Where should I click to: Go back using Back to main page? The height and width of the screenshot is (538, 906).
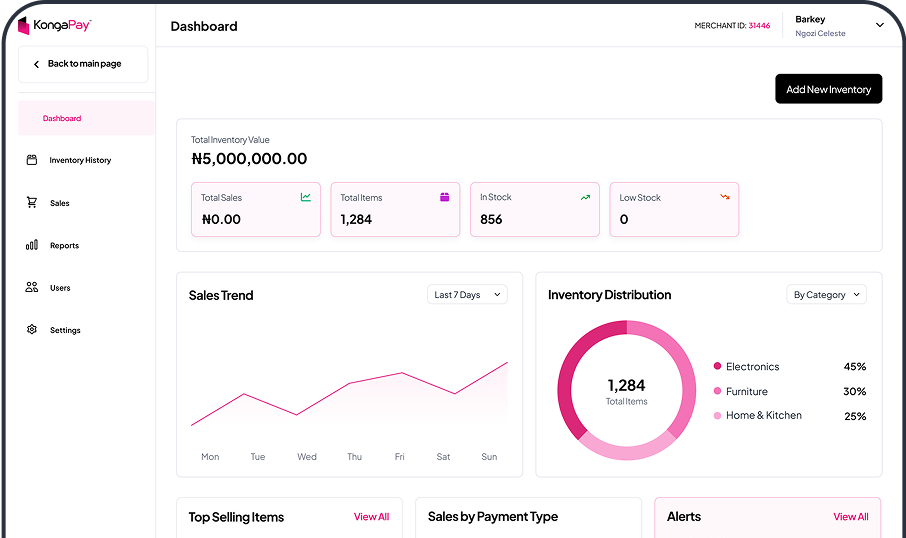[83, 64]
